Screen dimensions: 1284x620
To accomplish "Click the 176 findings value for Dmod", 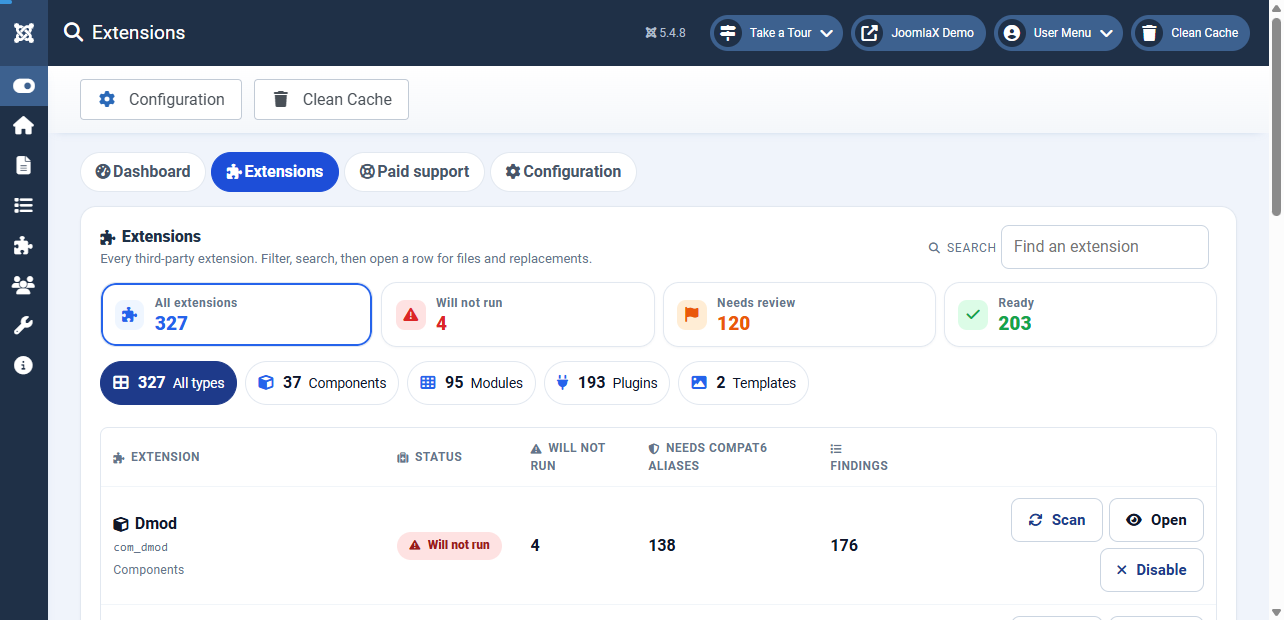I will pos(844,546).
